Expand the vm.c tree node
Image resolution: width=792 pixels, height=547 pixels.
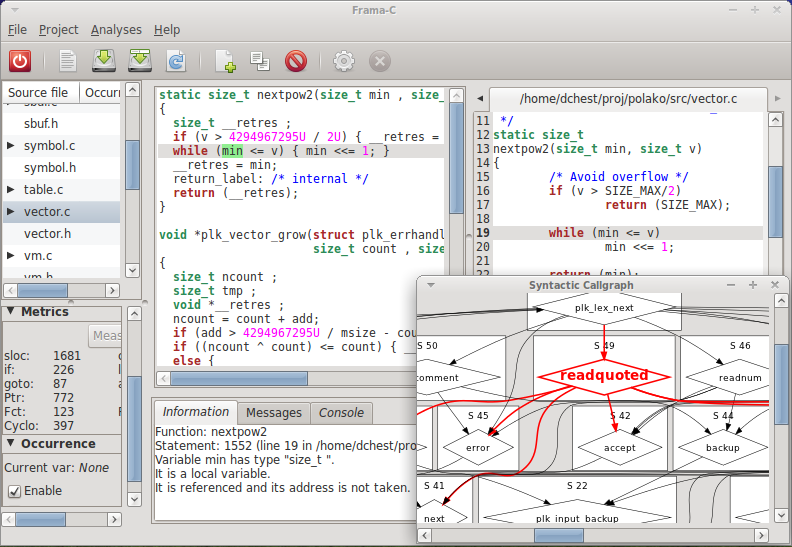[x=11, y=256]
